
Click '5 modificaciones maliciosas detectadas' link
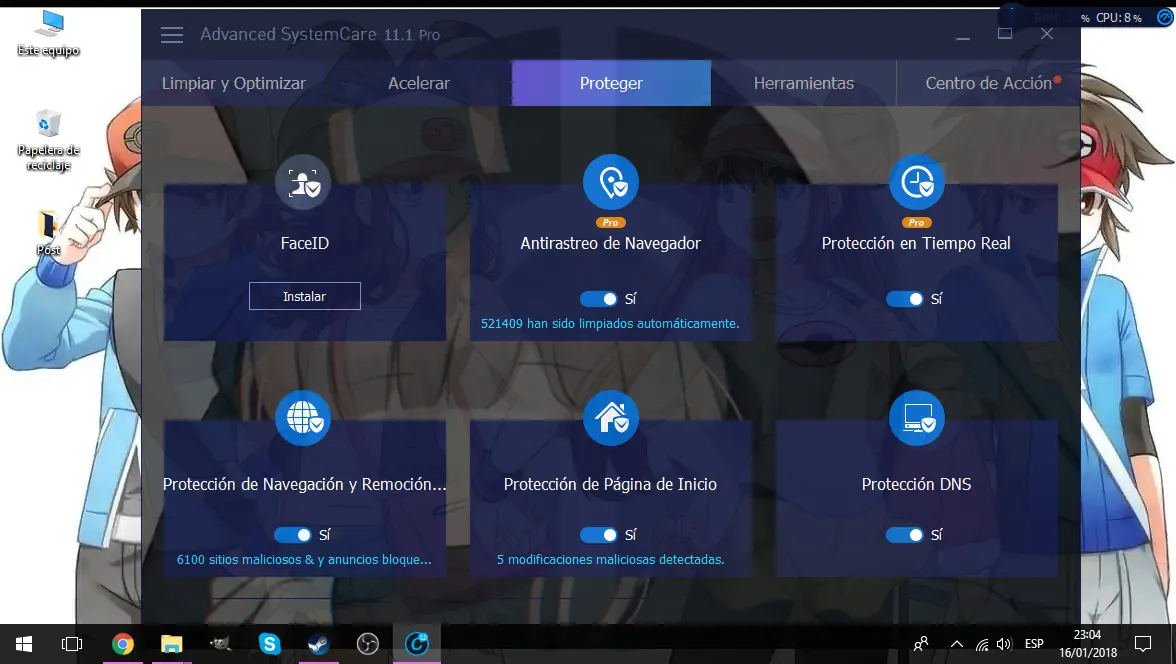click(x=610, y=559)
